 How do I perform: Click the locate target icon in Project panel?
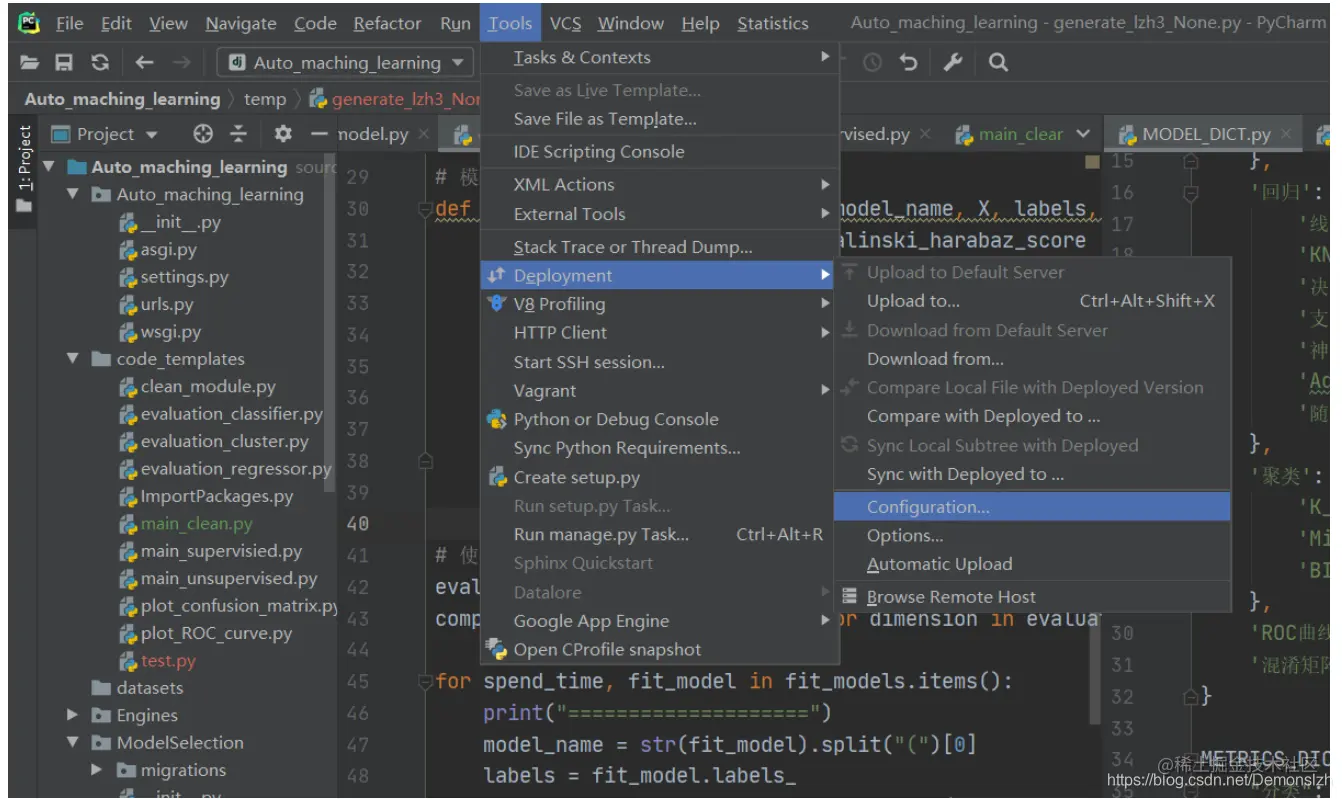[x=203, y=133]
